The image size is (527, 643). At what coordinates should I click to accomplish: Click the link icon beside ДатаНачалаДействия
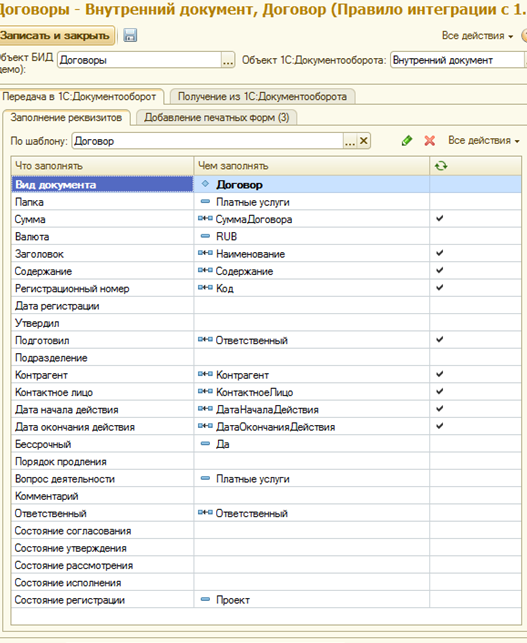205,408
